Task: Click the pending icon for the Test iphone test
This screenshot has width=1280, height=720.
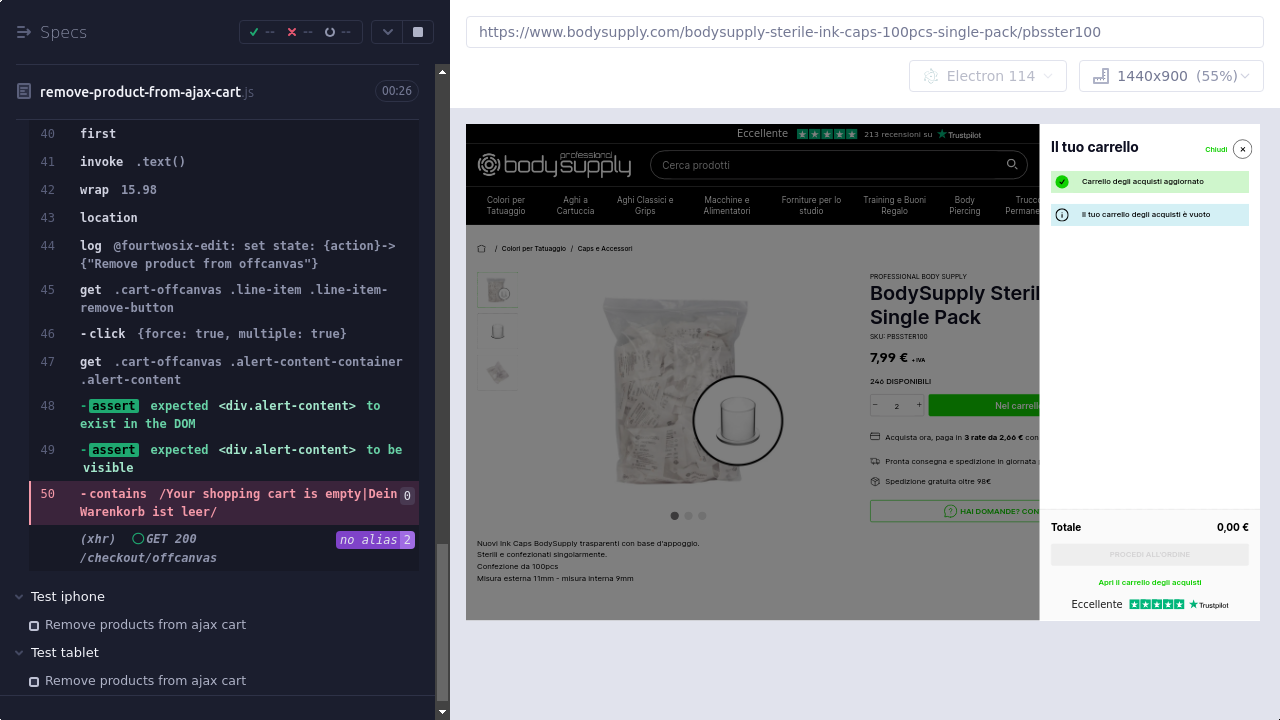Action: click(x=34, y=626)
